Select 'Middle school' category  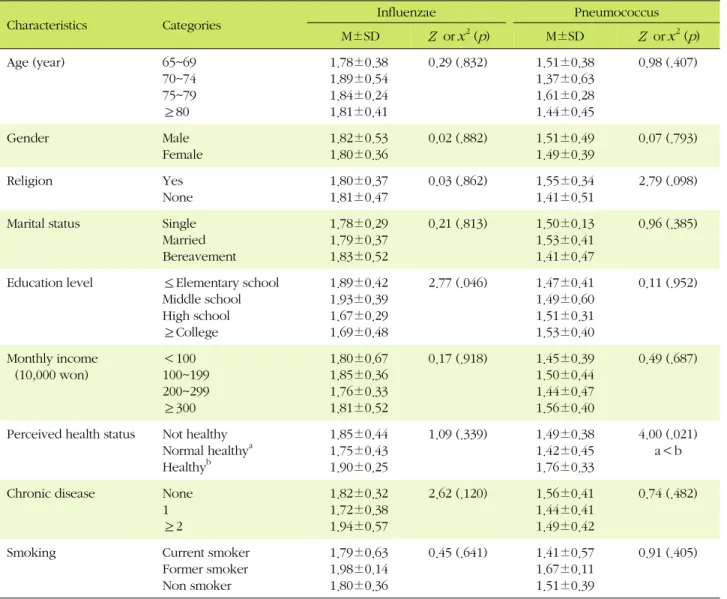click(202, 299)
